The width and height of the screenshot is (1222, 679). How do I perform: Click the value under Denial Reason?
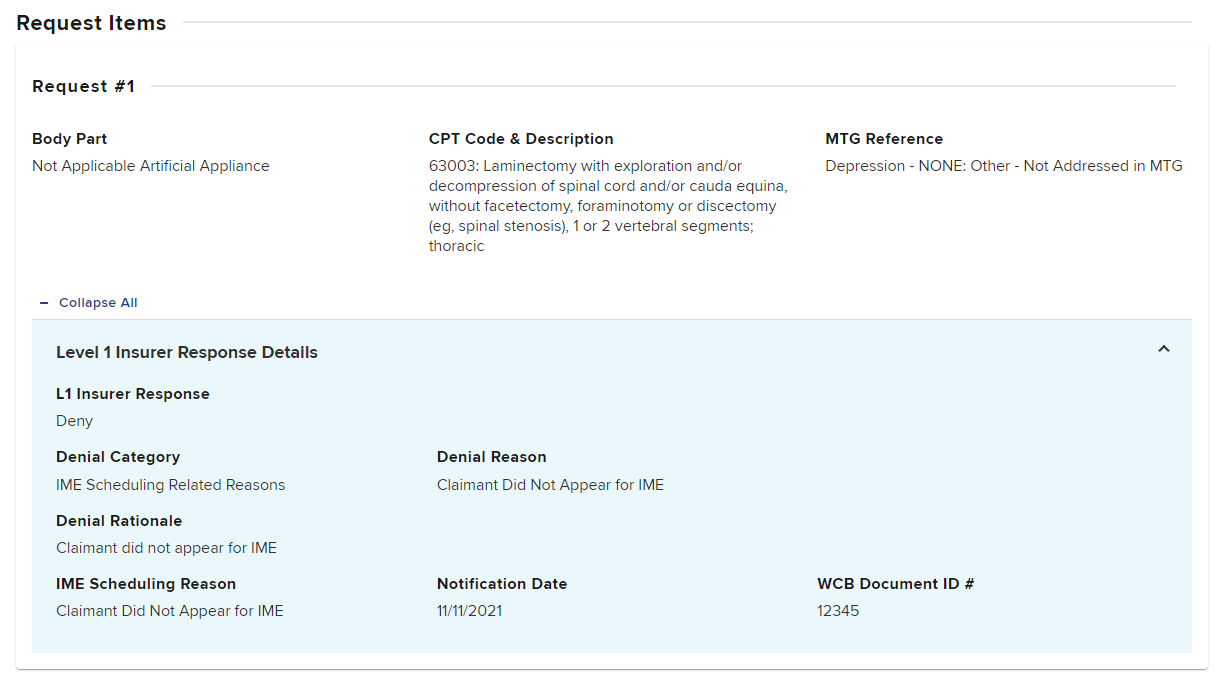[550, 485]
